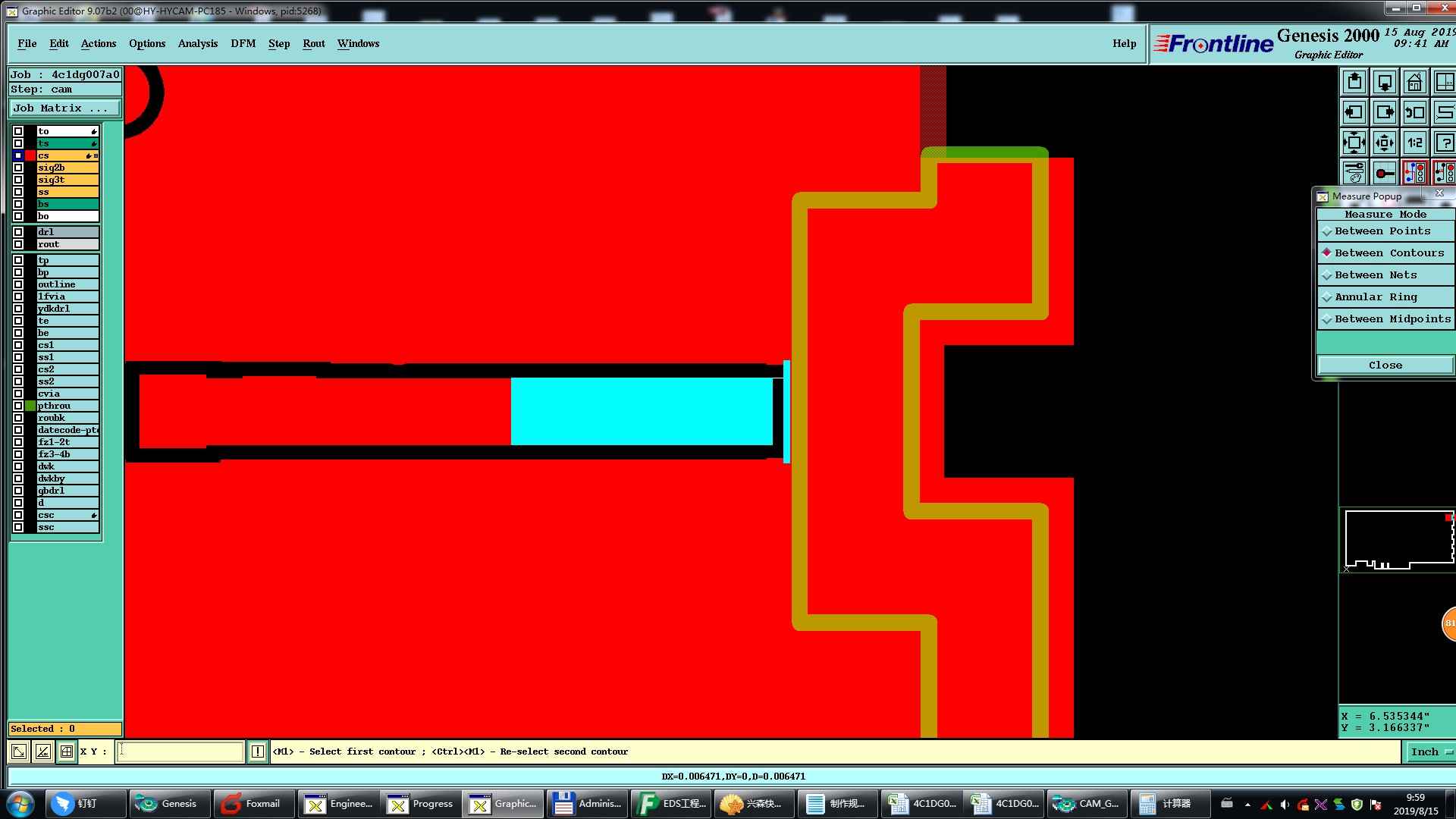Click the X Y coordinate input field
1456x819 pixels.
[180, 752]
